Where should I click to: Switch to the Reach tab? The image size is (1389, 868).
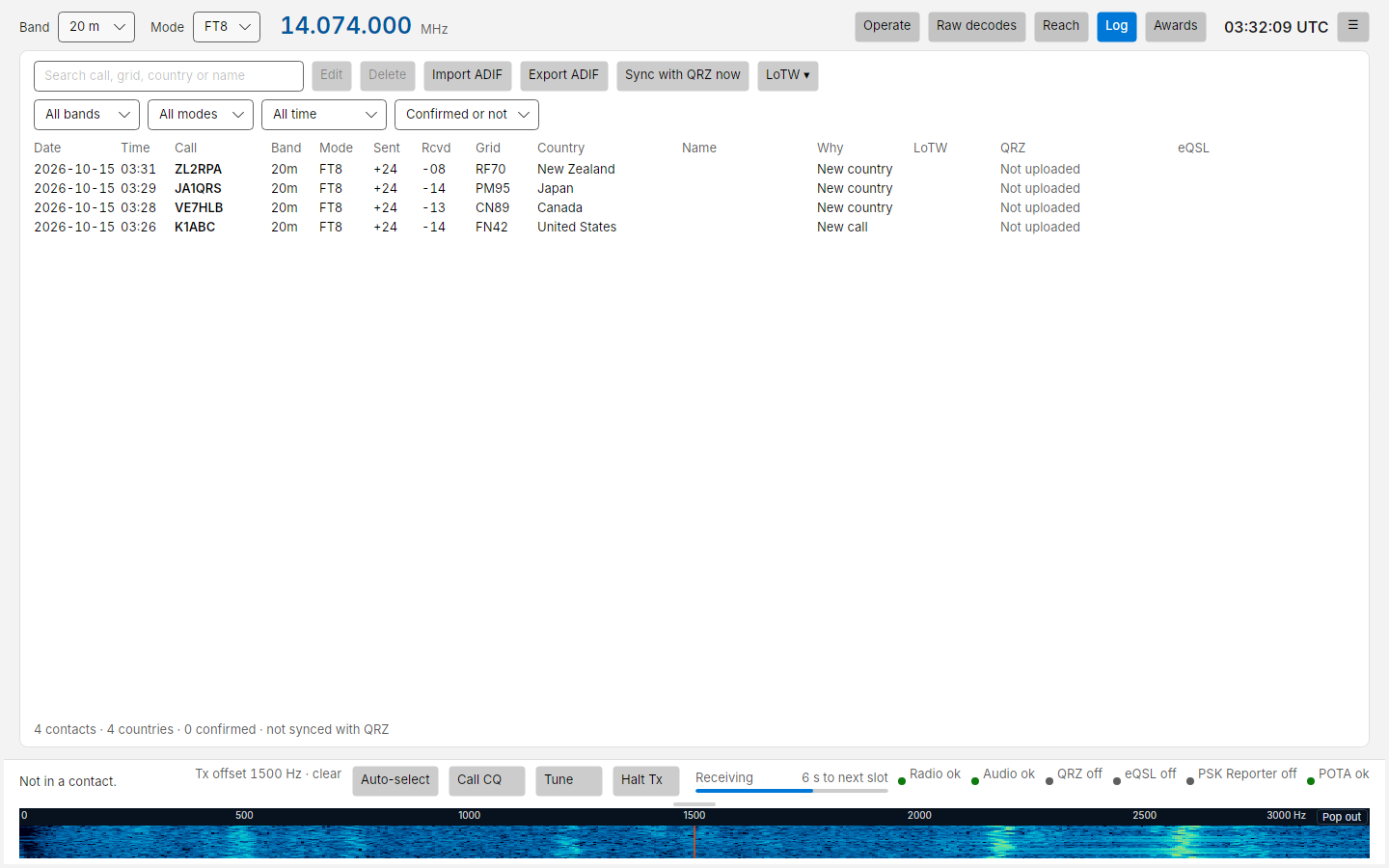click(x=1061, y=26)
